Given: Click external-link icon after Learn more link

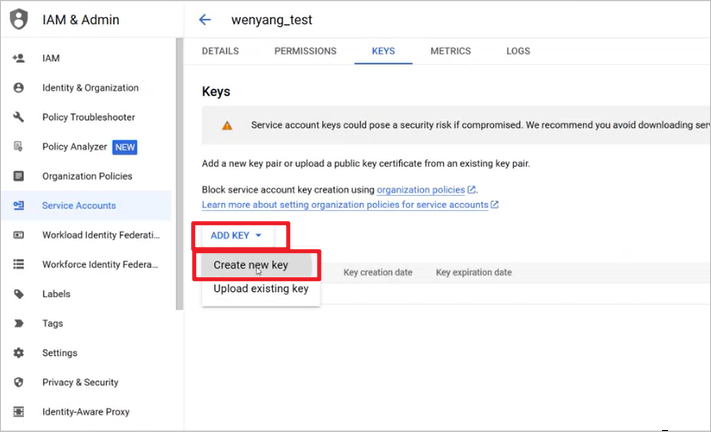Looking at the screenshot, I should pos(495,204).
